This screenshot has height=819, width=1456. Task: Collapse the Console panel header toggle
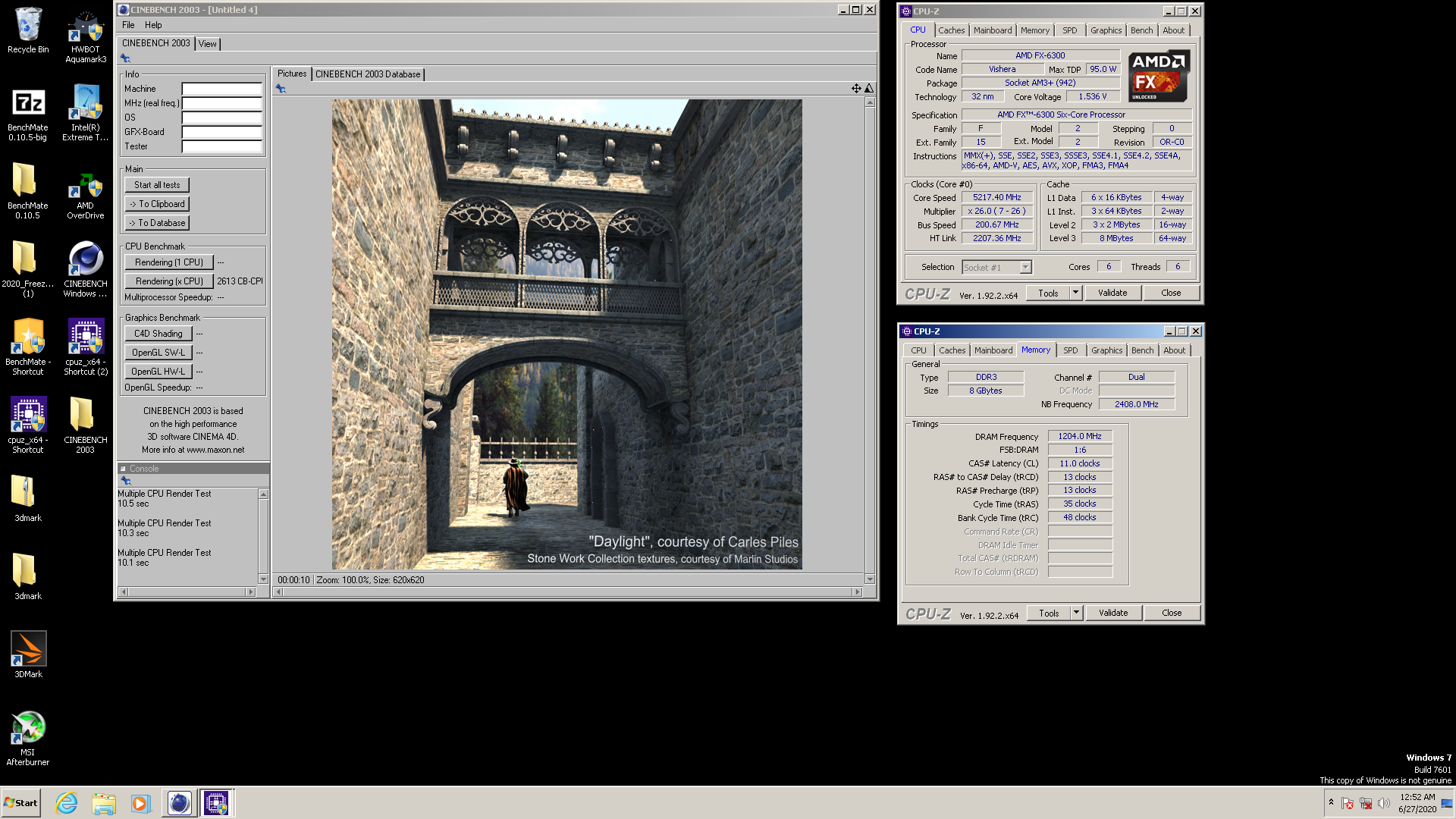[x=123, y=469]
